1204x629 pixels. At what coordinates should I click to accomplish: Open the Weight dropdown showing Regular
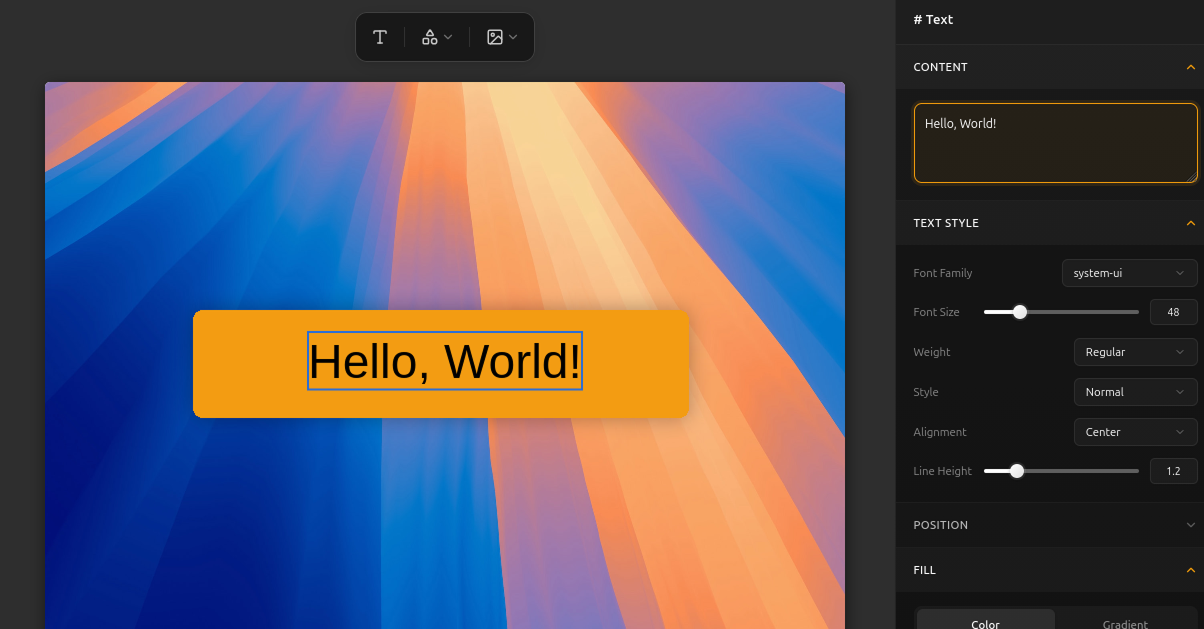tap(1135, 351)
